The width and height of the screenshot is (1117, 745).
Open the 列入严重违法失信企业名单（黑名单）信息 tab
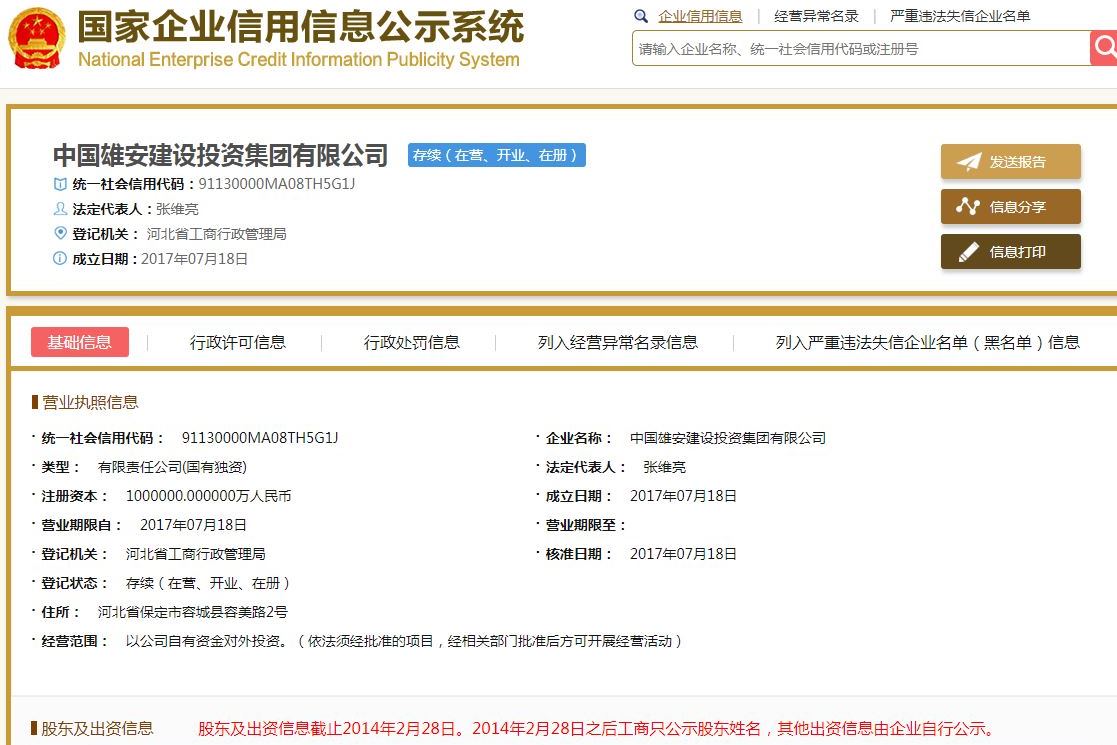point(927,342)
